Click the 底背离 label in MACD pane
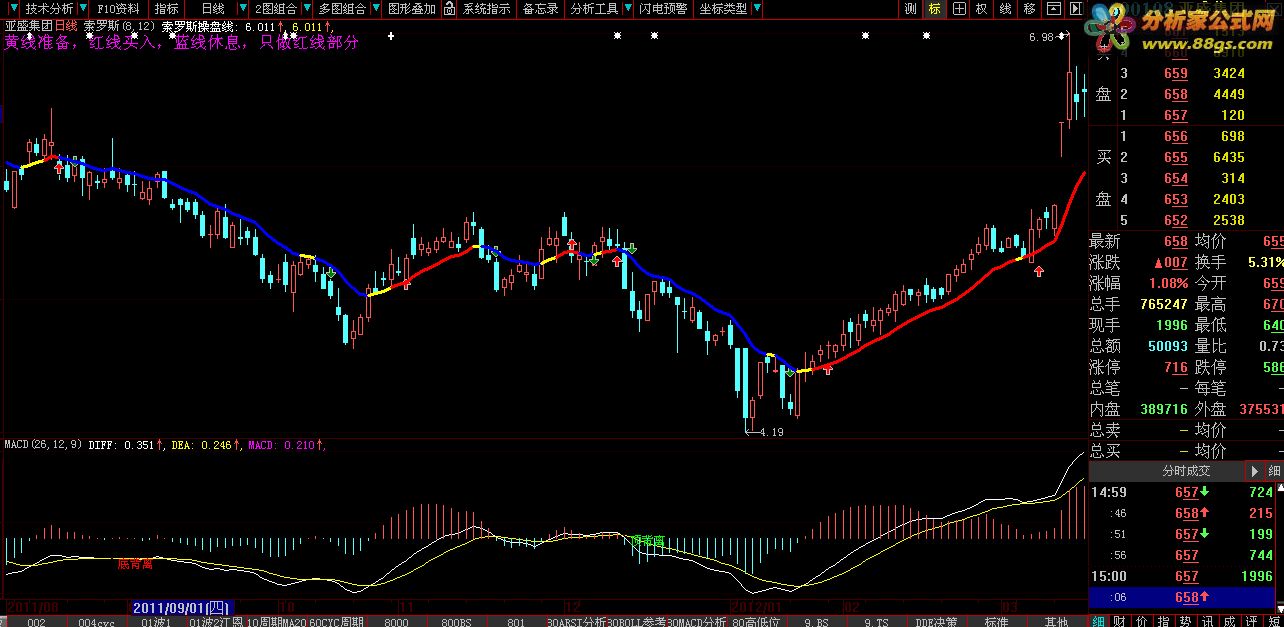 click(135, 564)
